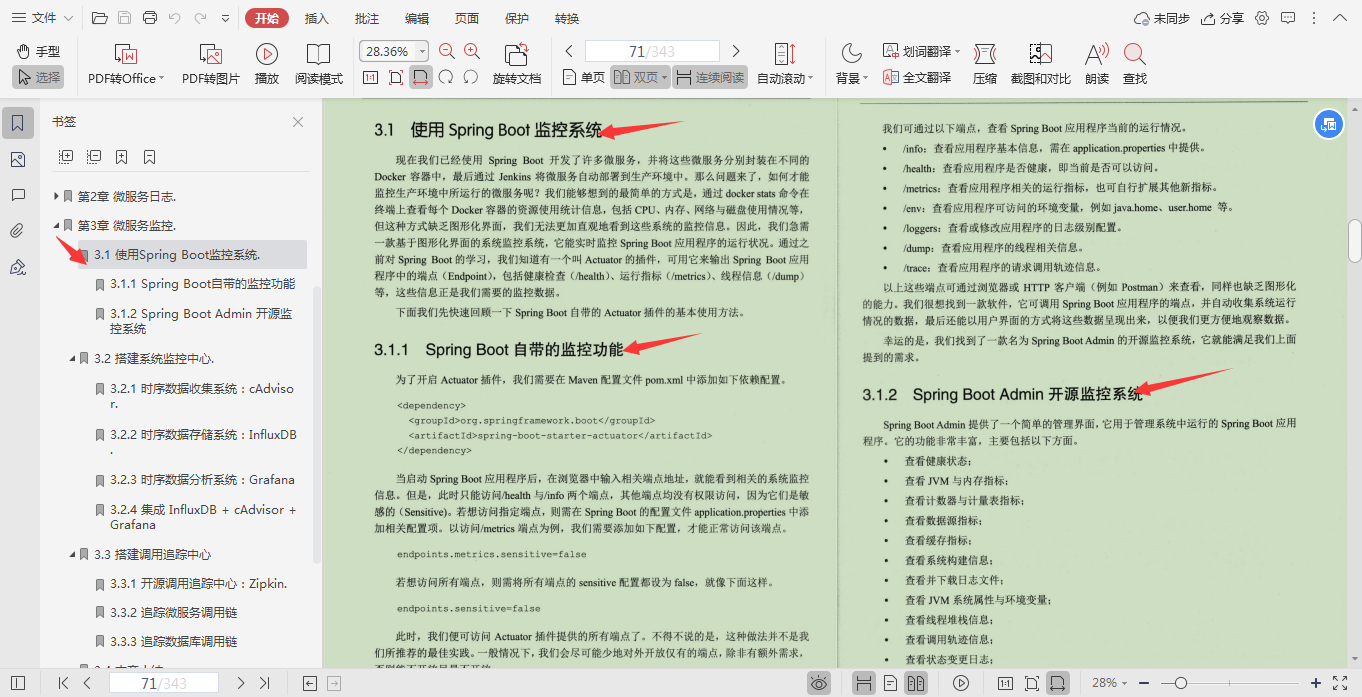Switch to the 插入 tab
Image resolution: width=1362 pixels, height=697 pixels.
point(317,18)
